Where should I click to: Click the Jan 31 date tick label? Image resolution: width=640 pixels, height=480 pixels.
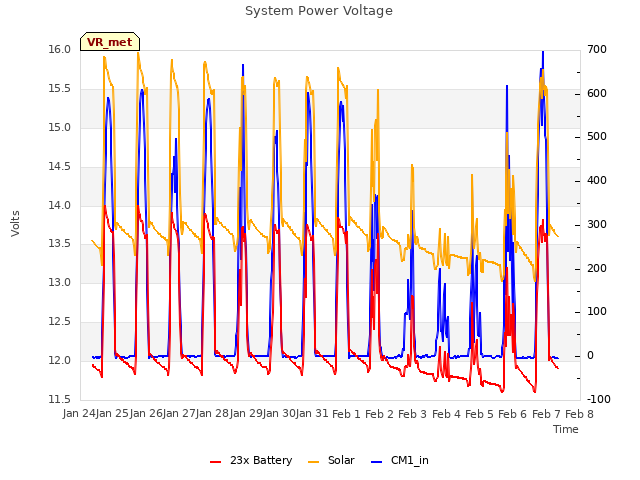312,414
